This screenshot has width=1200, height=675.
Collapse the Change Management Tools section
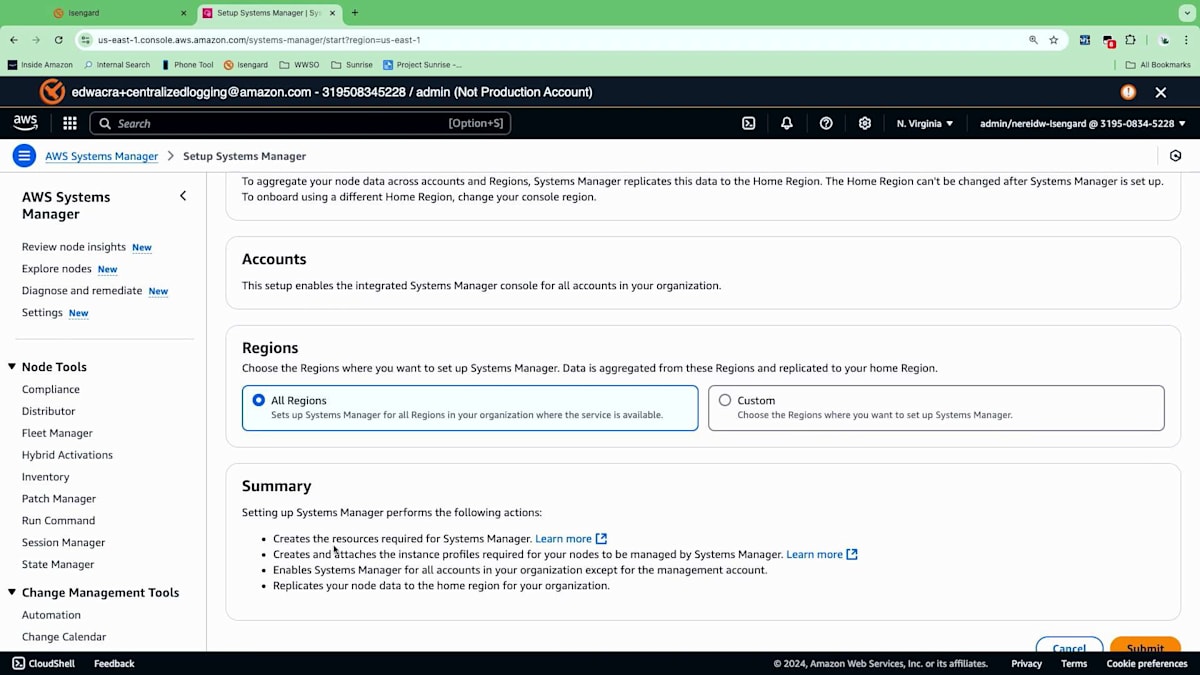(x=12, y=592)
